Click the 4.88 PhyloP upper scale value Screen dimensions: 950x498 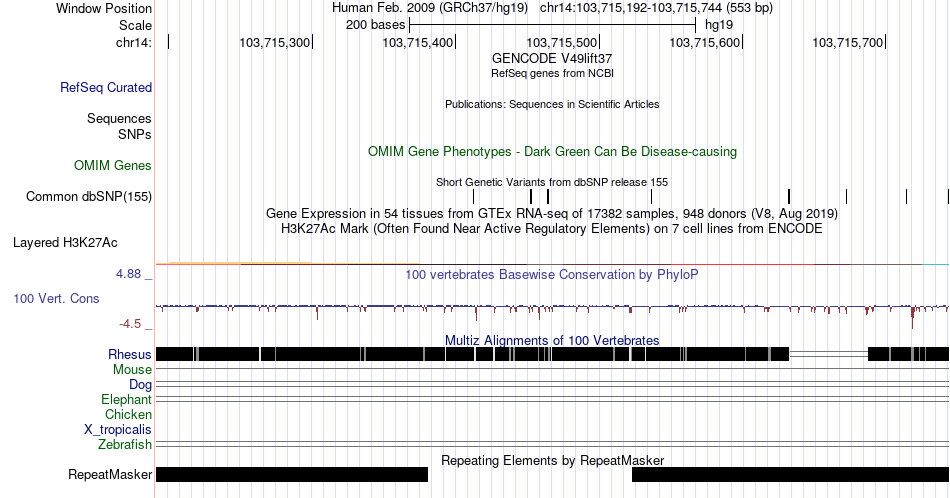128,274
